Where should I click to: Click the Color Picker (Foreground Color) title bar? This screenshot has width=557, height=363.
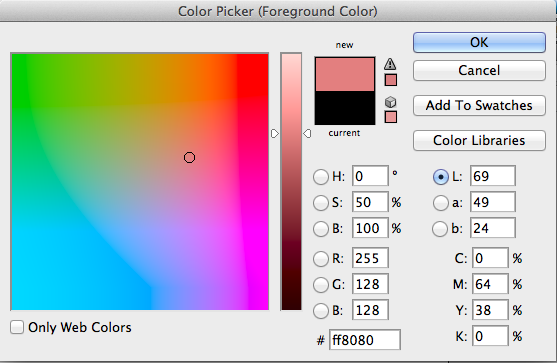point(278,11)
